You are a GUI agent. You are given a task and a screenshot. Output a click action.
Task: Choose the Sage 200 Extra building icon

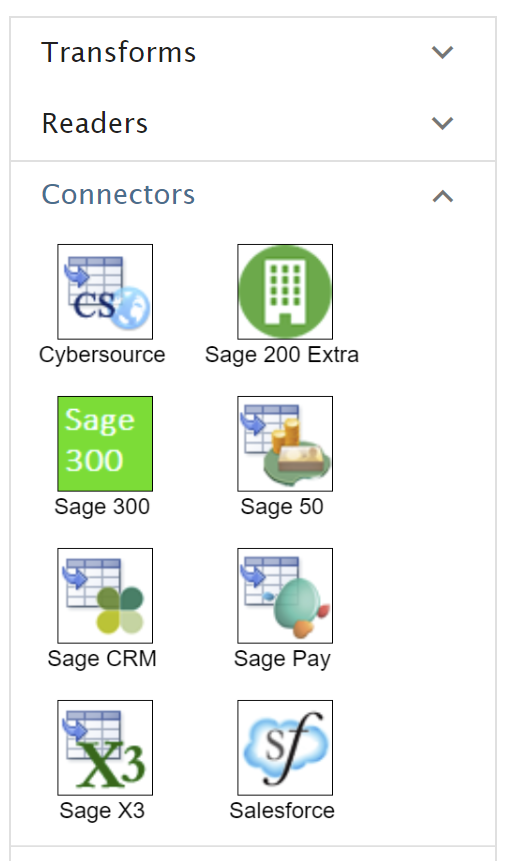click(x=285, y=292)
